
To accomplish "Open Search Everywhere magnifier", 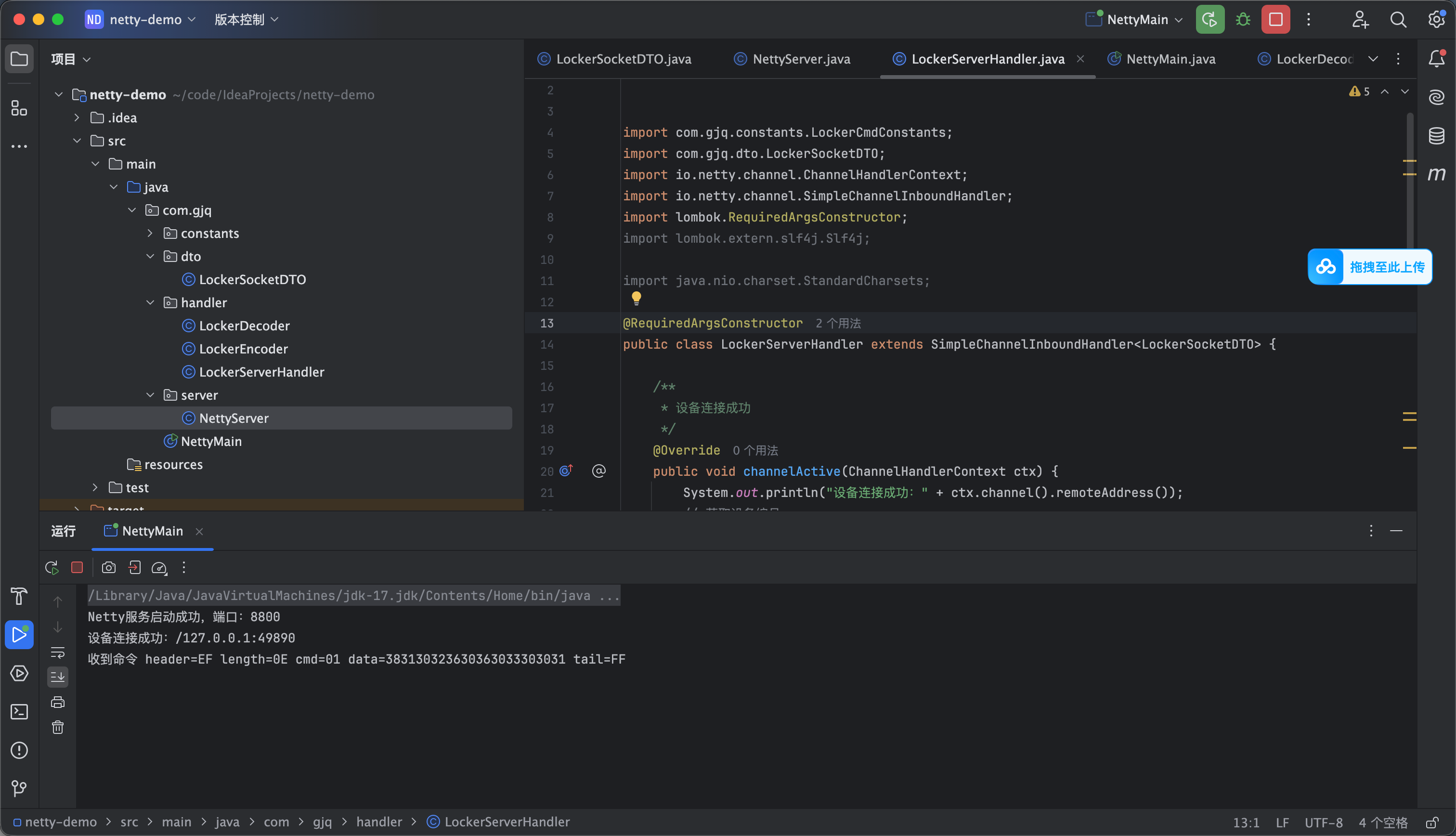I will click(x=1398, y=20).
